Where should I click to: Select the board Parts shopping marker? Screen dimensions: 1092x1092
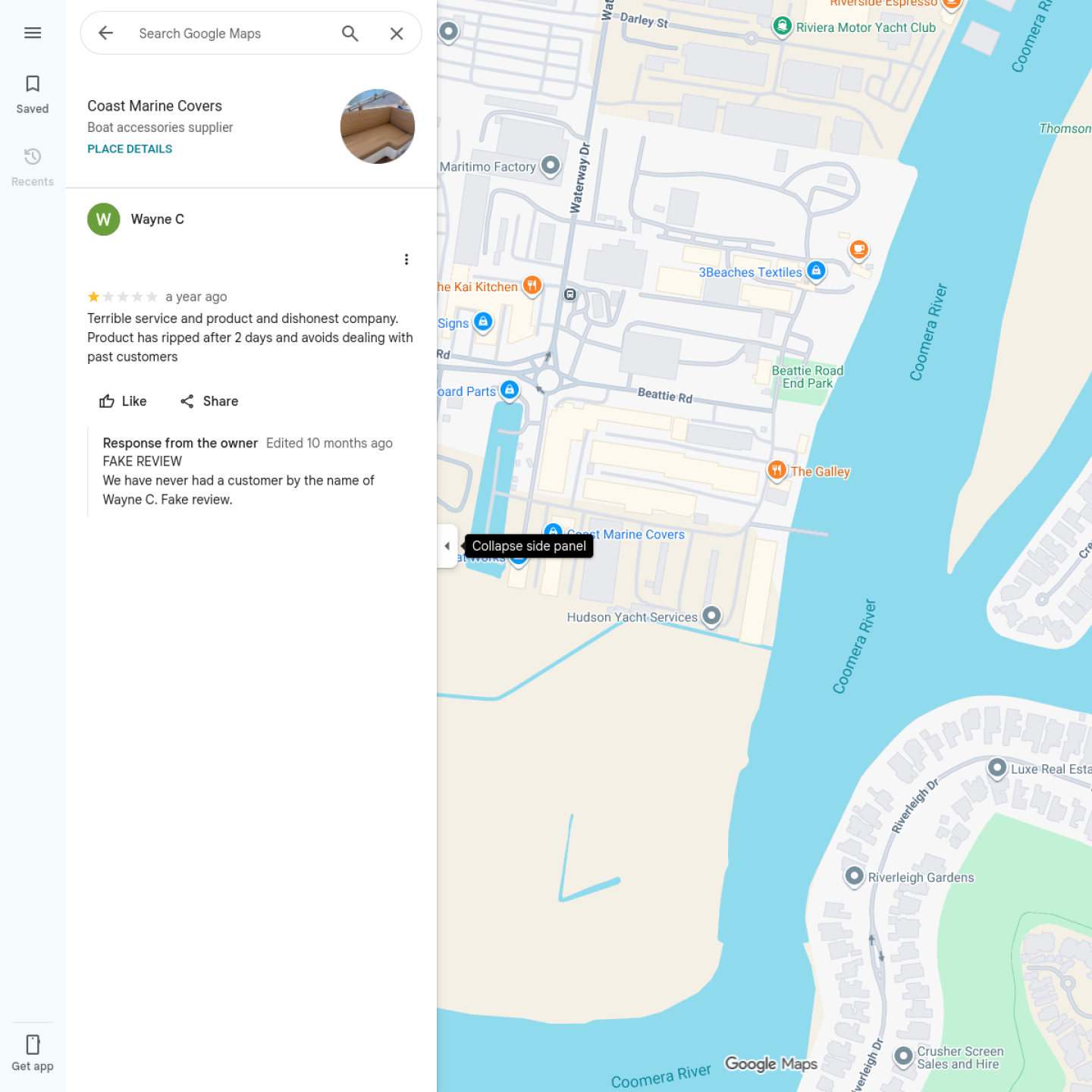tap(510, 391)
